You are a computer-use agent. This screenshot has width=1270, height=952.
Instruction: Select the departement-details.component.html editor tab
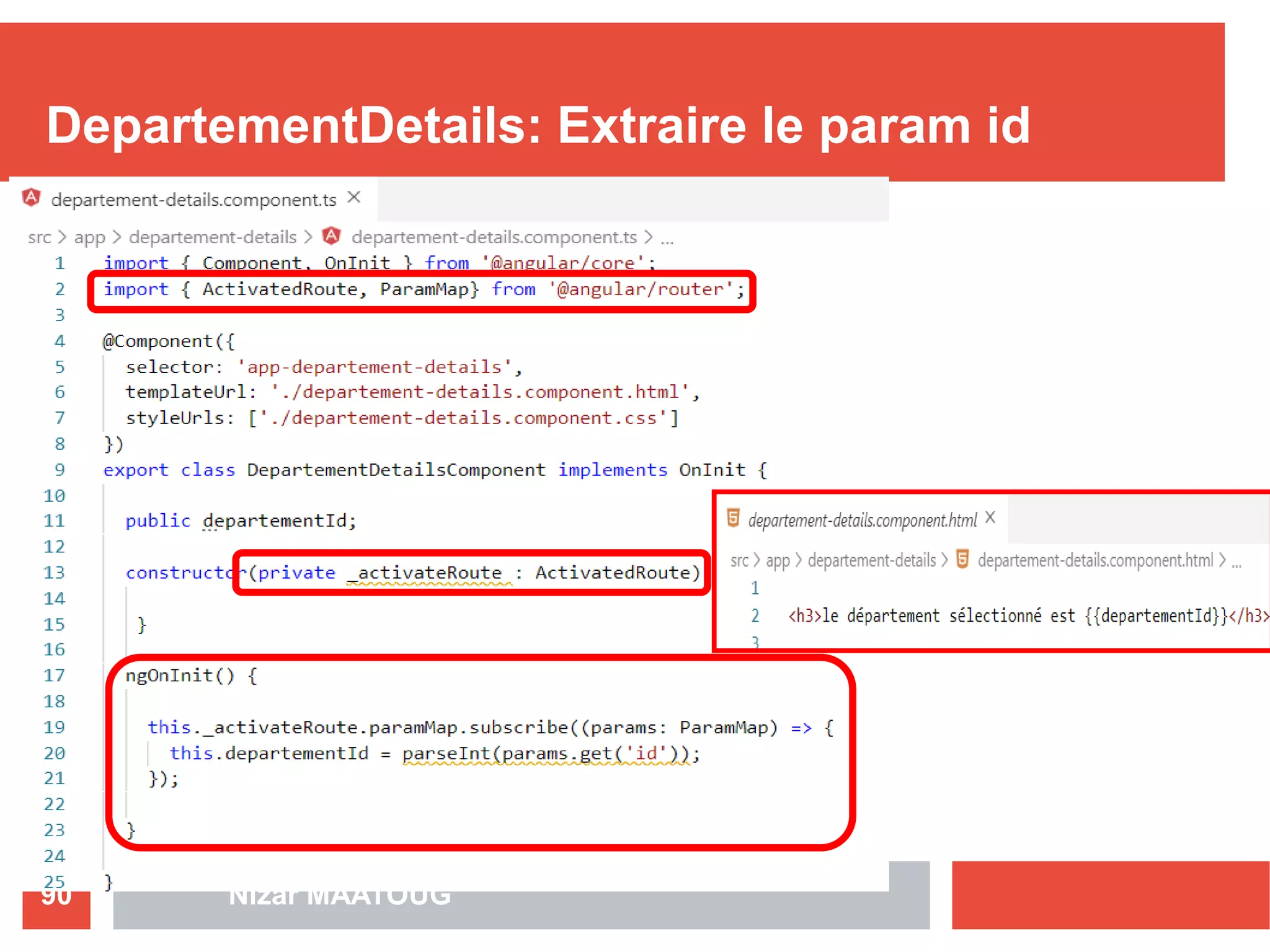pos(862,520)
